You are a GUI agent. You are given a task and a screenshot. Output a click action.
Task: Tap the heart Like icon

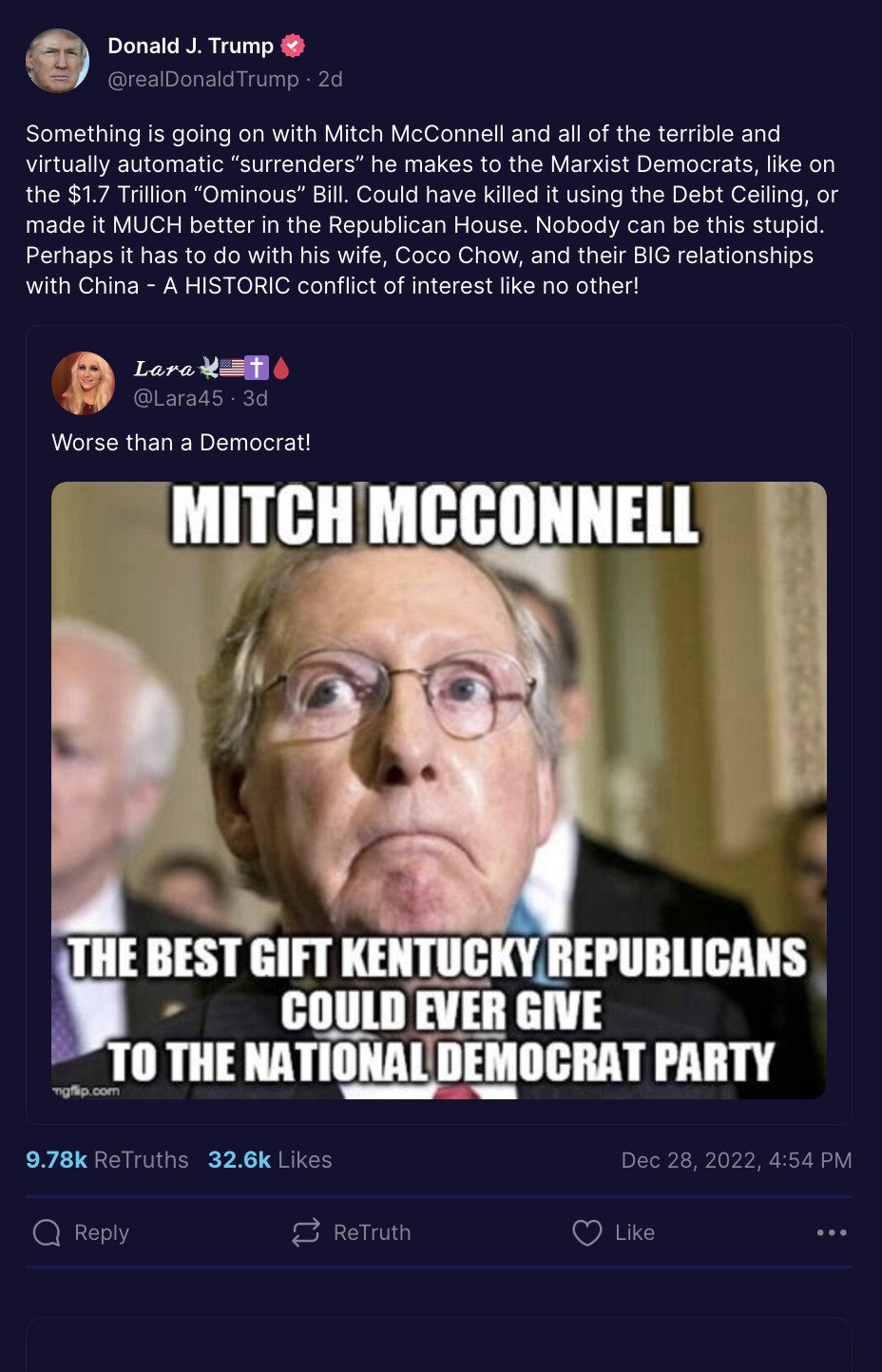coord(587,1232)
